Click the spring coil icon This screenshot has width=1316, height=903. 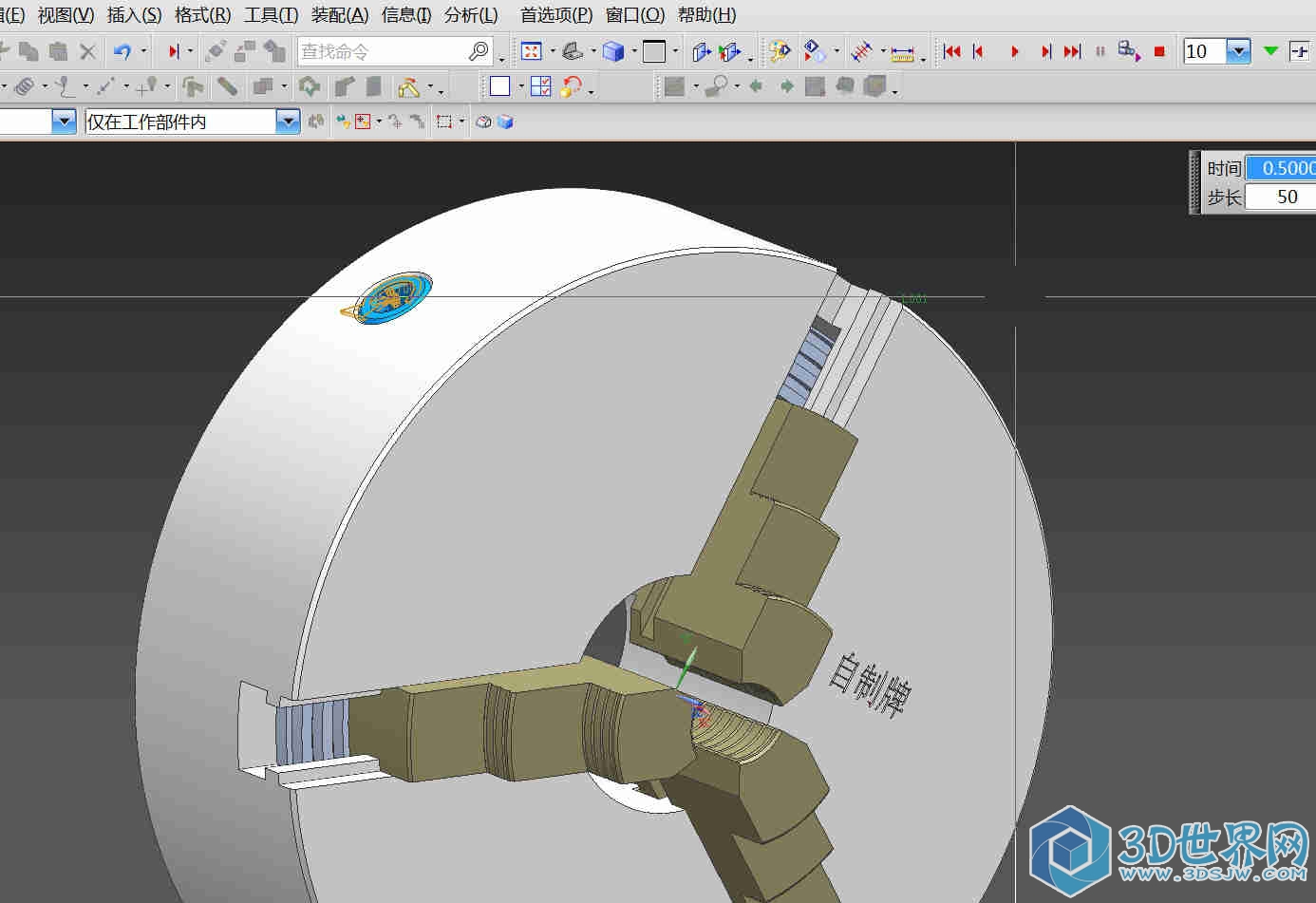pyautogui.click(x=26, y=87)
